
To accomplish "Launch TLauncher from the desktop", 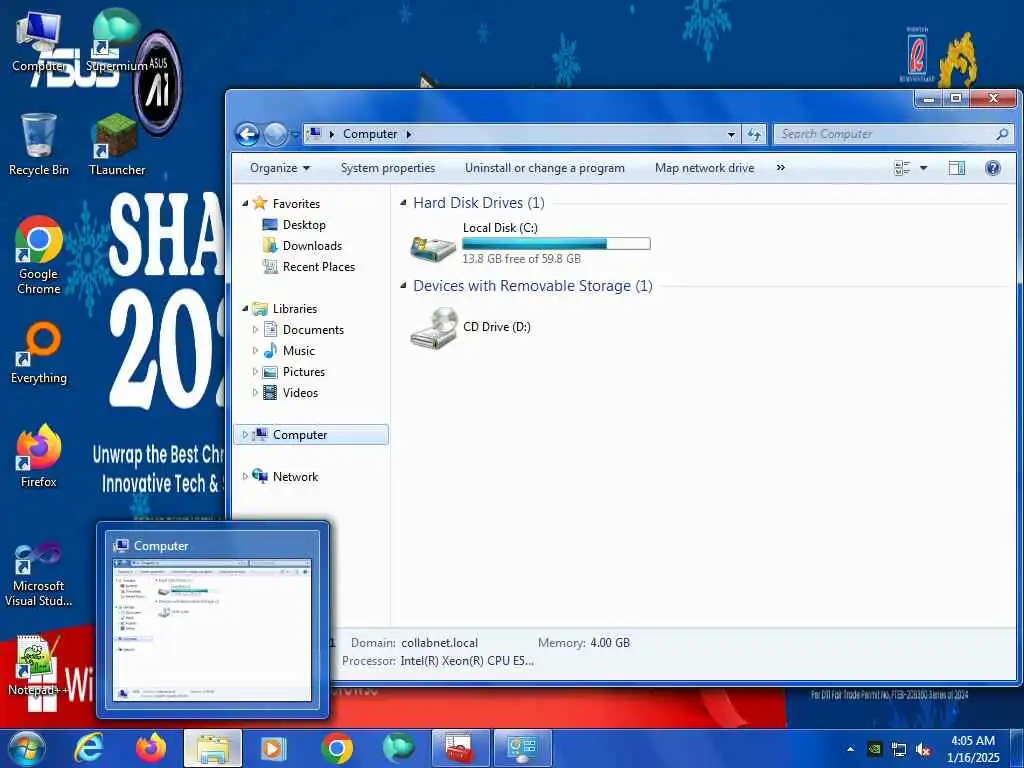I will (x=117, y=145).
